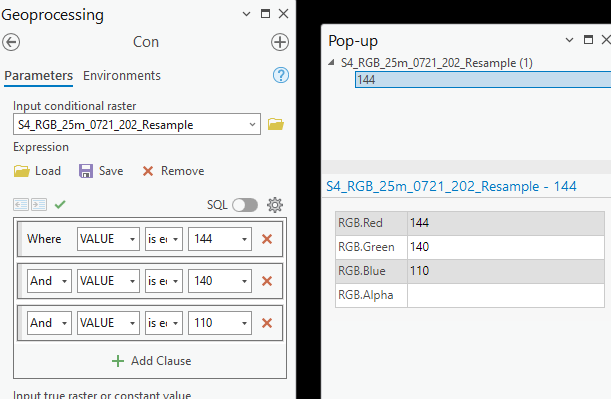The image size is (611, 399).
Task: Click the RGB.Red value cell 144
Action: [506, 223]
